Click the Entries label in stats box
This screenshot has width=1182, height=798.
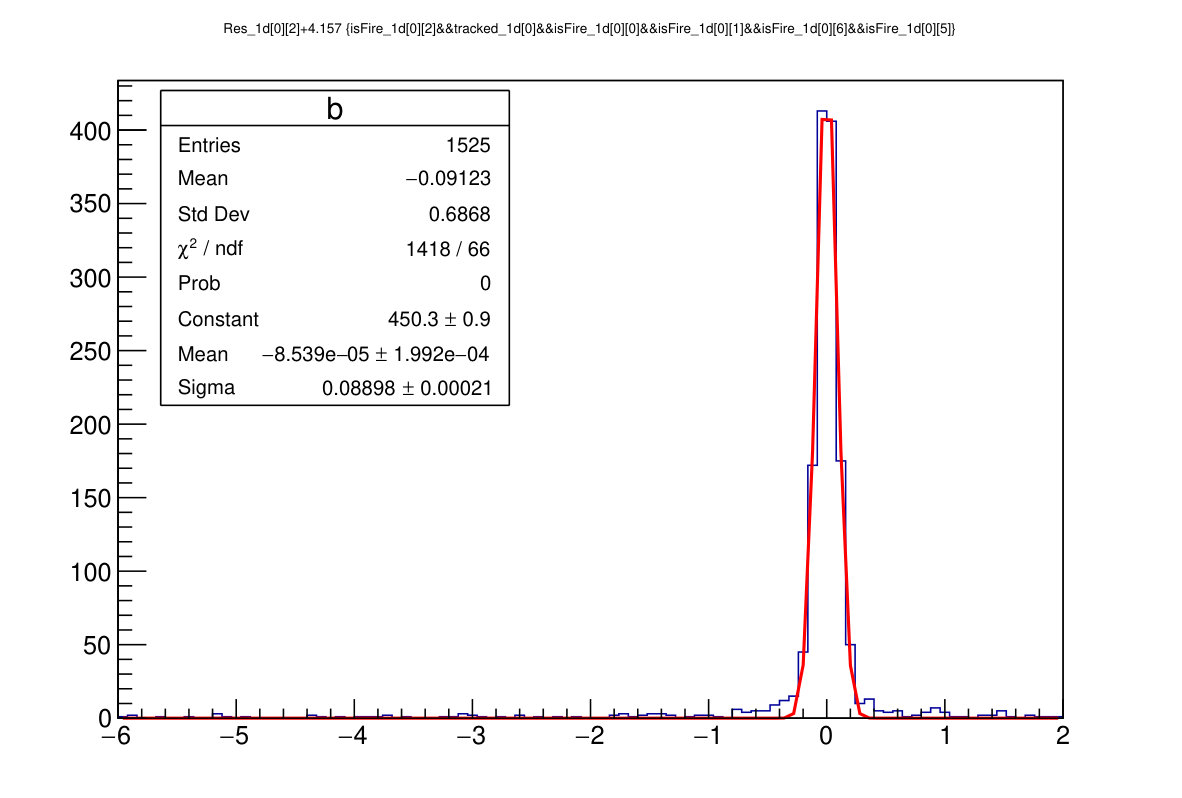click(x=209, y=145)
